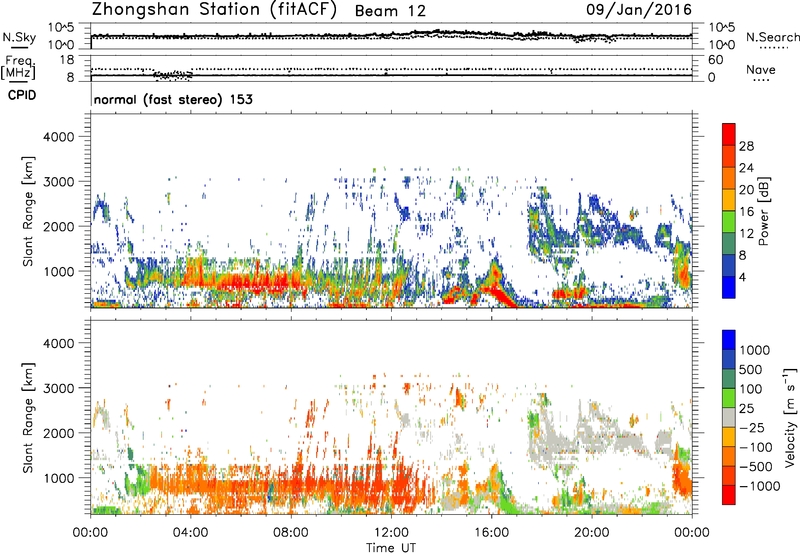Click the N.Sky noise trace panel
The image size is (800, 554).
tap(391, 36)
